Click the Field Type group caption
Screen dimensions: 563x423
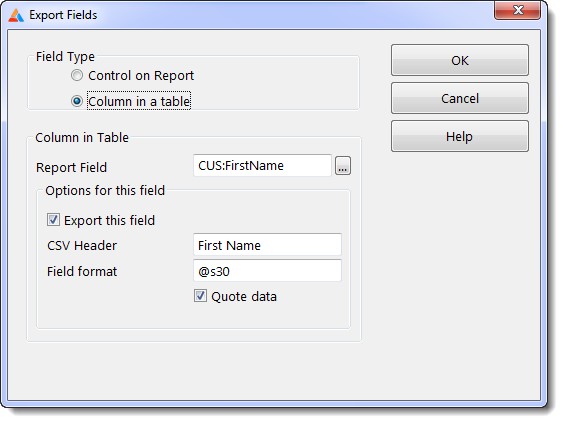(65, 57)
